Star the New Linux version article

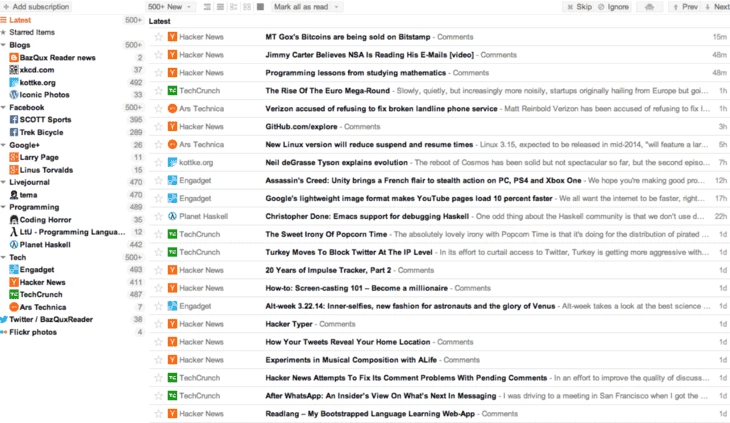pos(158,145)
